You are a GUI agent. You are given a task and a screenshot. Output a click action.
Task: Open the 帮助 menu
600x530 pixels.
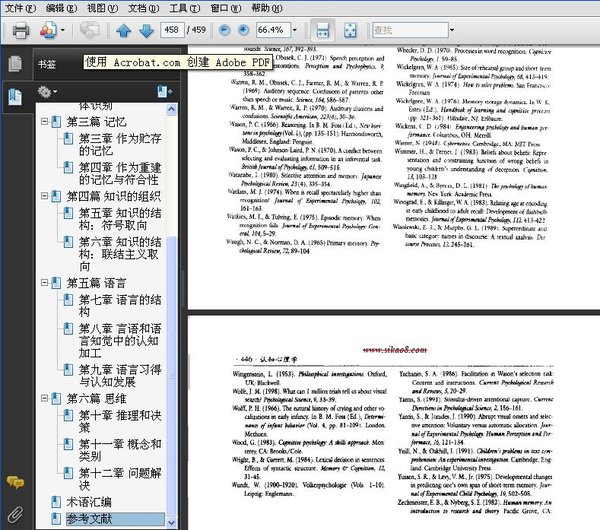click(267, 8)
